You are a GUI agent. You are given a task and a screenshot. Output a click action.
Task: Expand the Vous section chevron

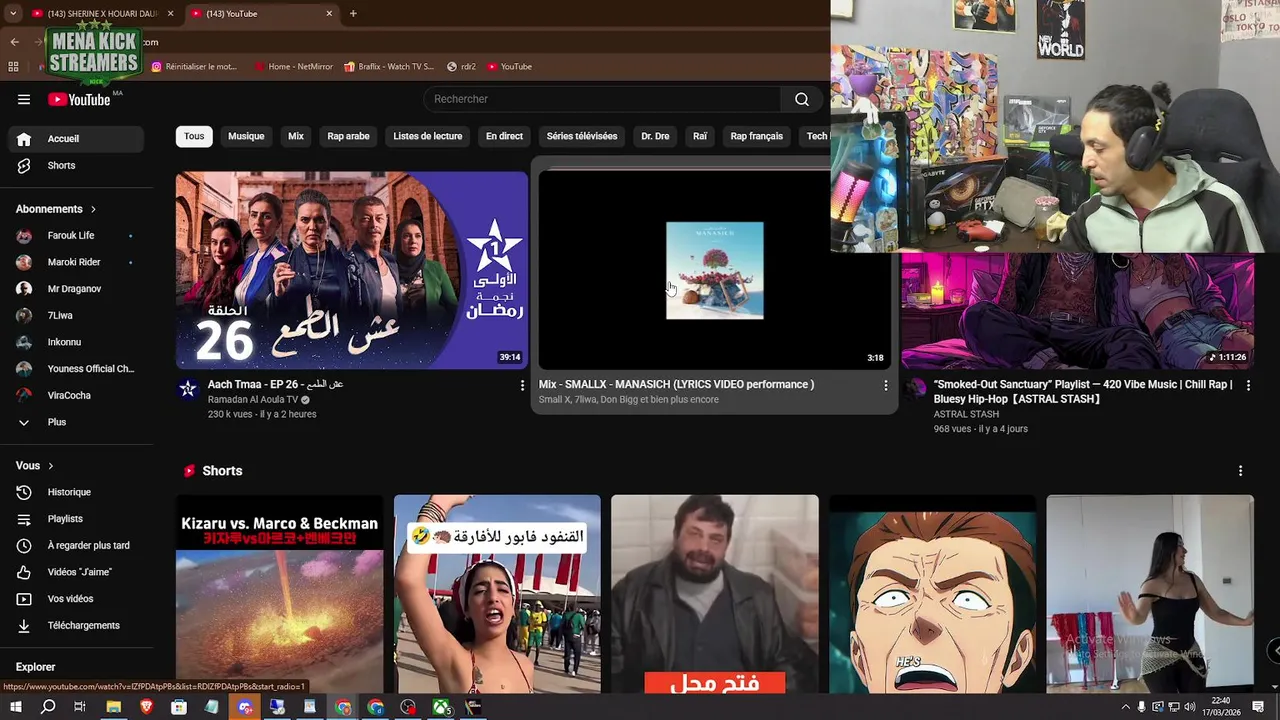[x=50, y=466]
